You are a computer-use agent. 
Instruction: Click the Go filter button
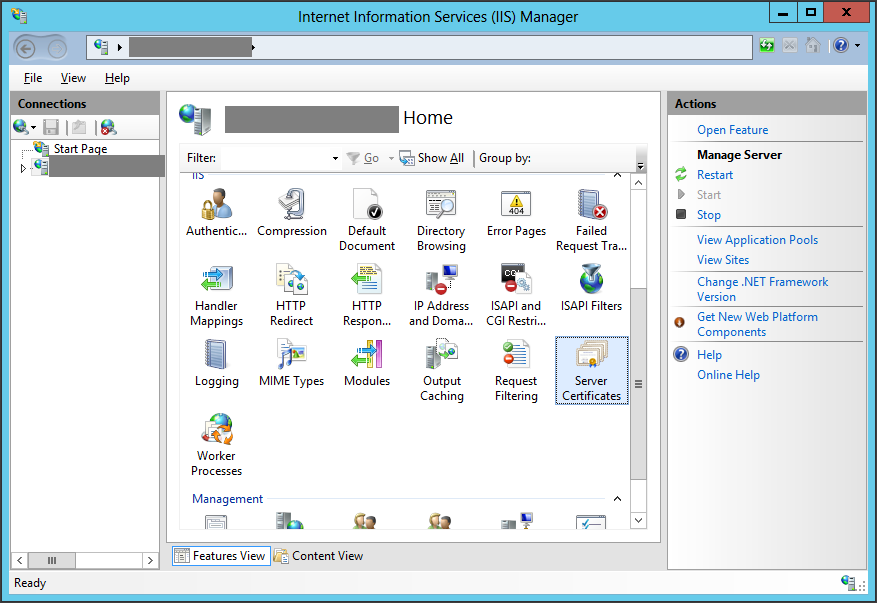(363, 158)
